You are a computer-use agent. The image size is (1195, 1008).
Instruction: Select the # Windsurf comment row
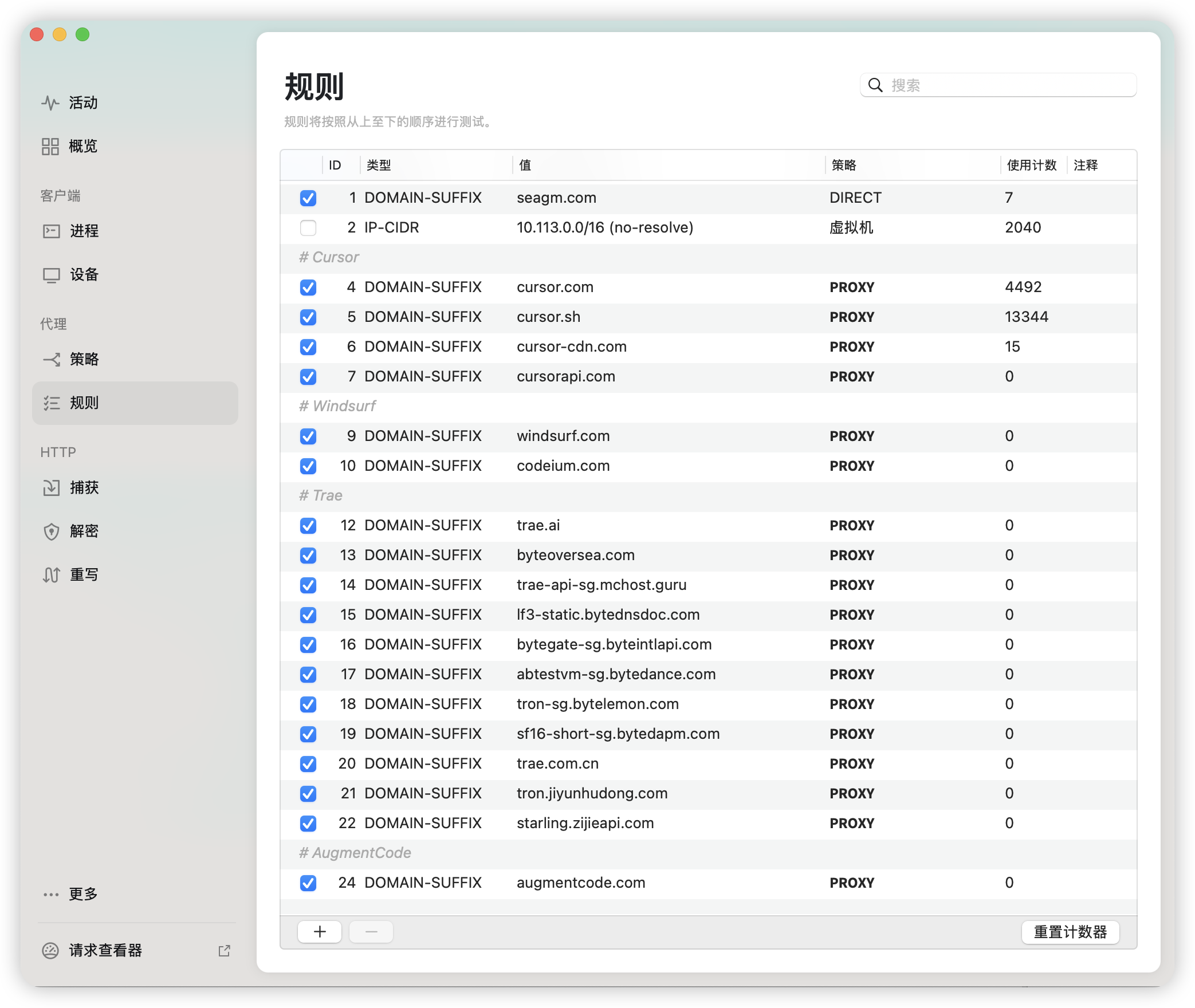point(708,407)
